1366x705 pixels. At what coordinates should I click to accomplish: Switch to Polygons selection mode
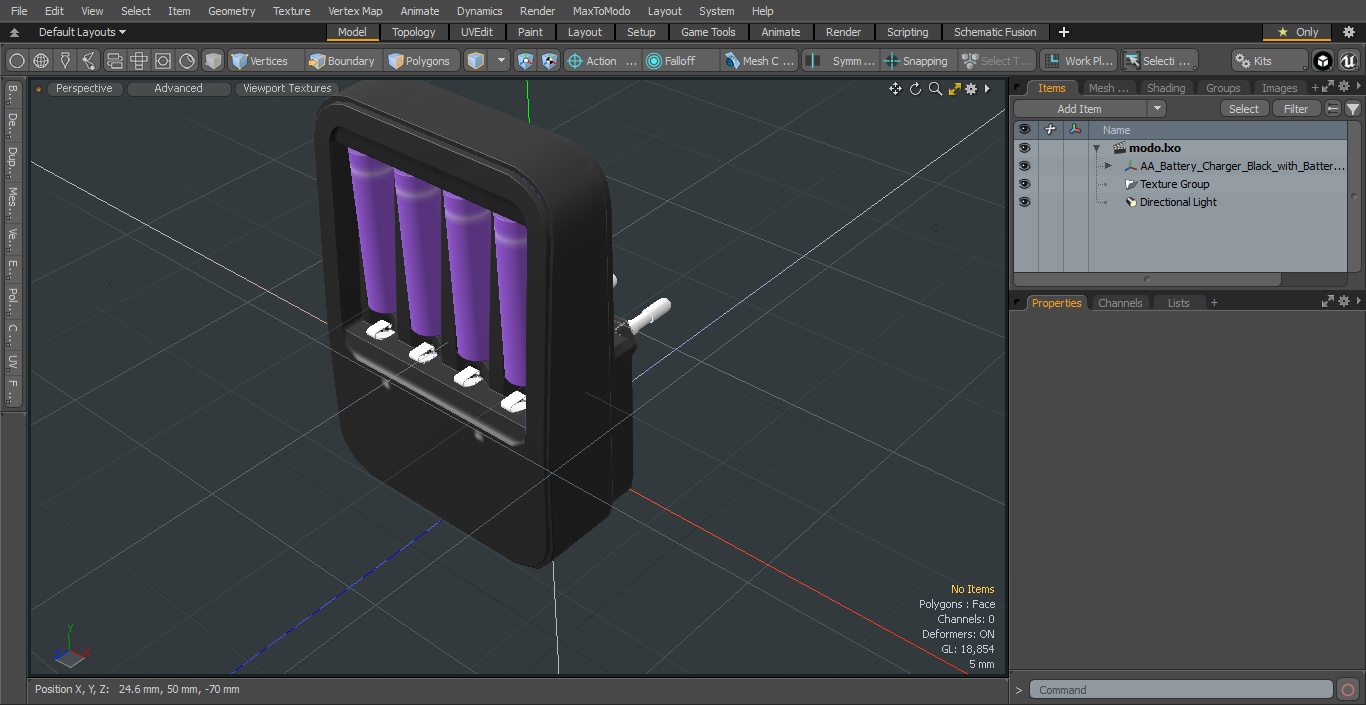420,61
